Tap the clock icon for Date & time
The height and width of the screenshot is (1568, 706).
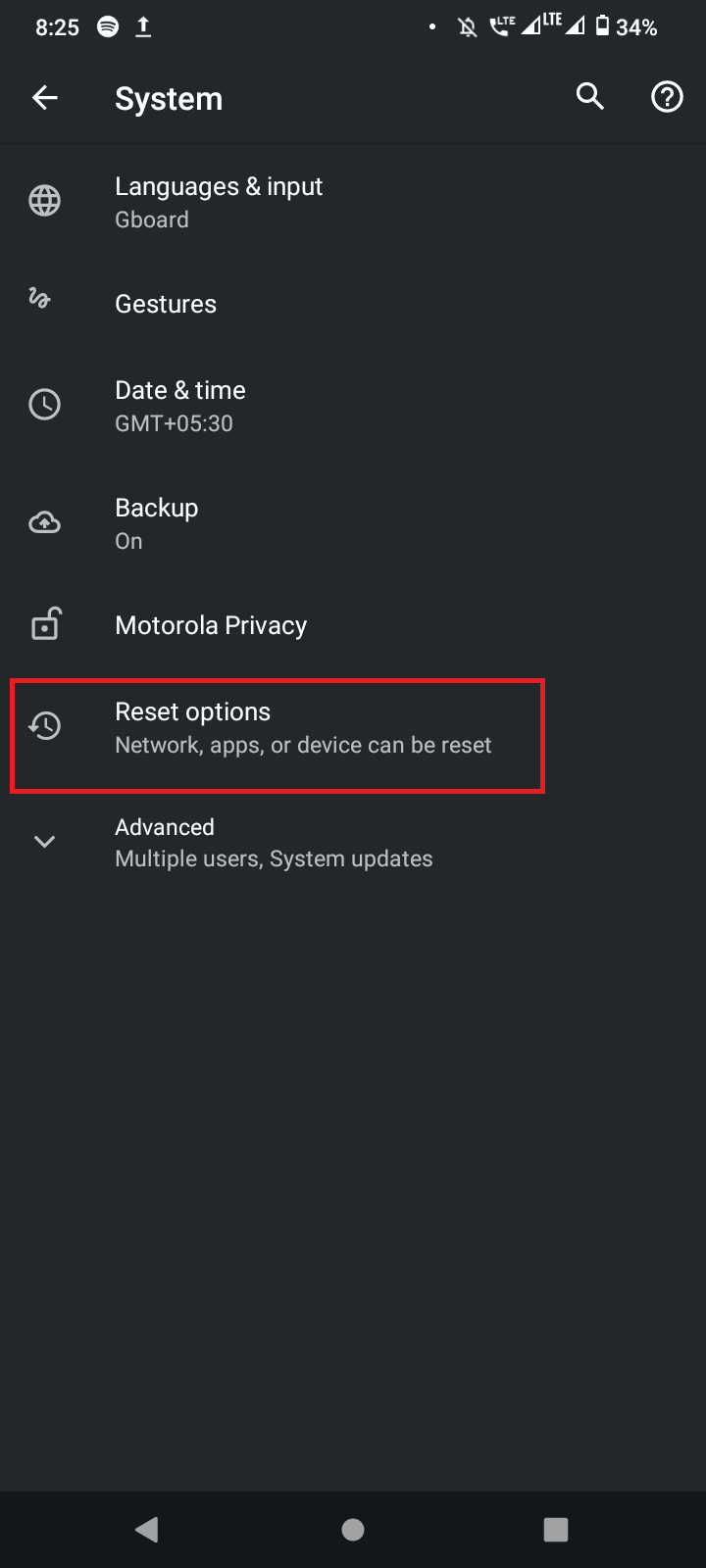coord(45,405)
